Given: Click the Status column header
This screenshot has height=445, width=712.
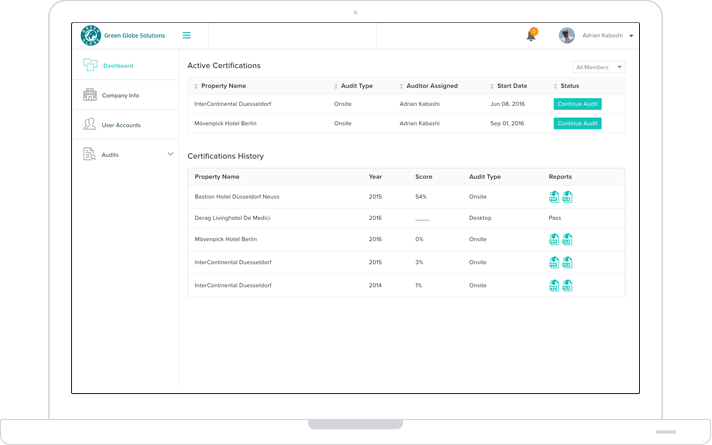Looking at the screenshot, I should pos(570,86).
